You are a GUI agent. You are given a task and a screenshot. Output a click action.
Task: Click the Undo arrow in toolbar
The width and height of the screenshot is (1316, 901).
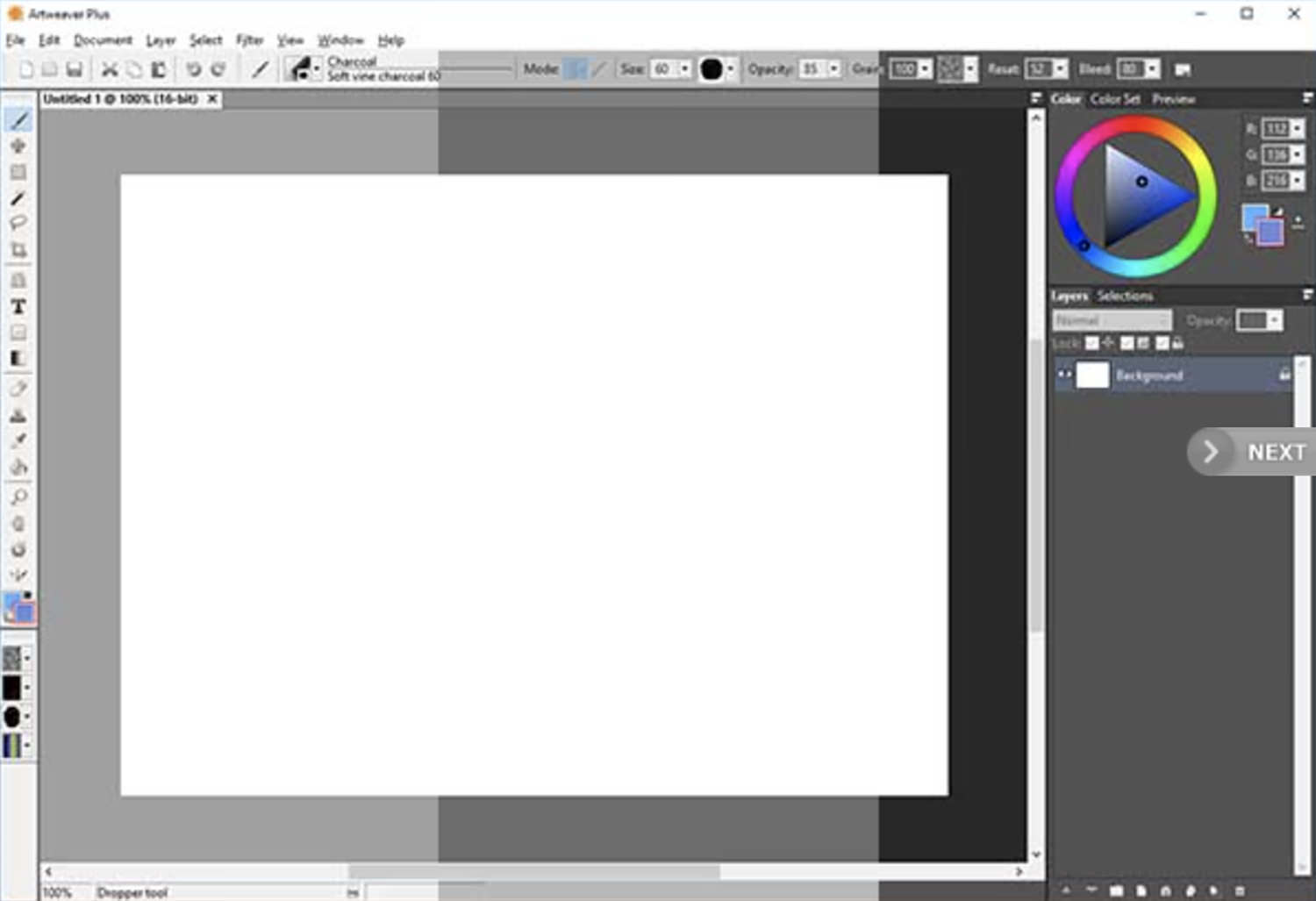pyautogui.click(x=193, y=69)
